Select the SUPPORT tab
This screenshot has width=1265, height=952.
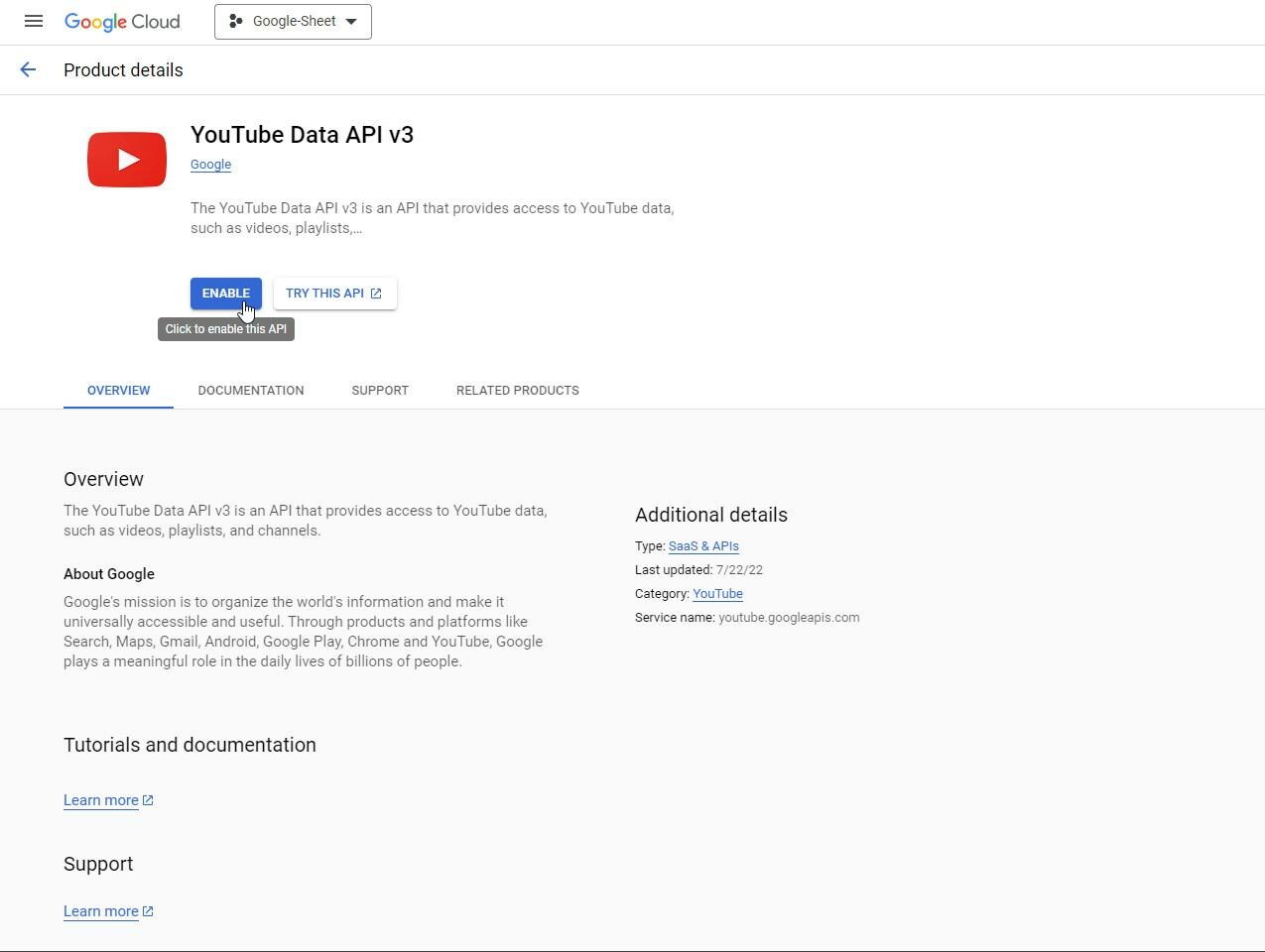coord(380,390)
